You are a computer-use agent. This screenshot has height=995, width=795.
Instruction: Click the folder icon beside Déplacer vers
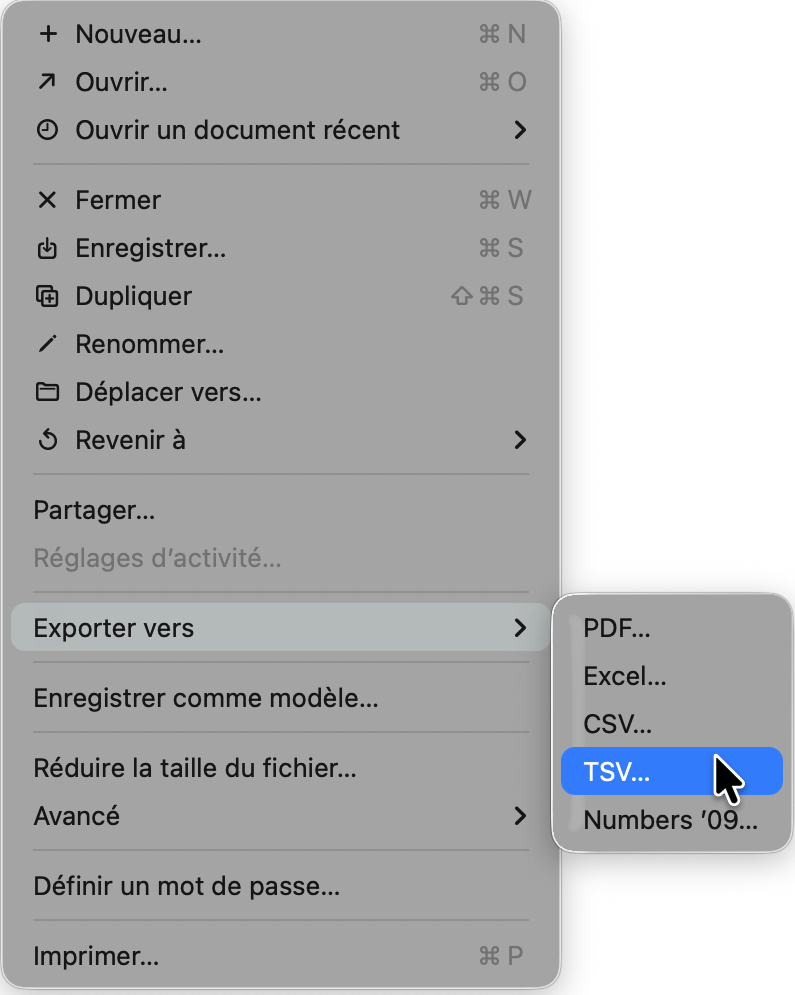(47, 392)
